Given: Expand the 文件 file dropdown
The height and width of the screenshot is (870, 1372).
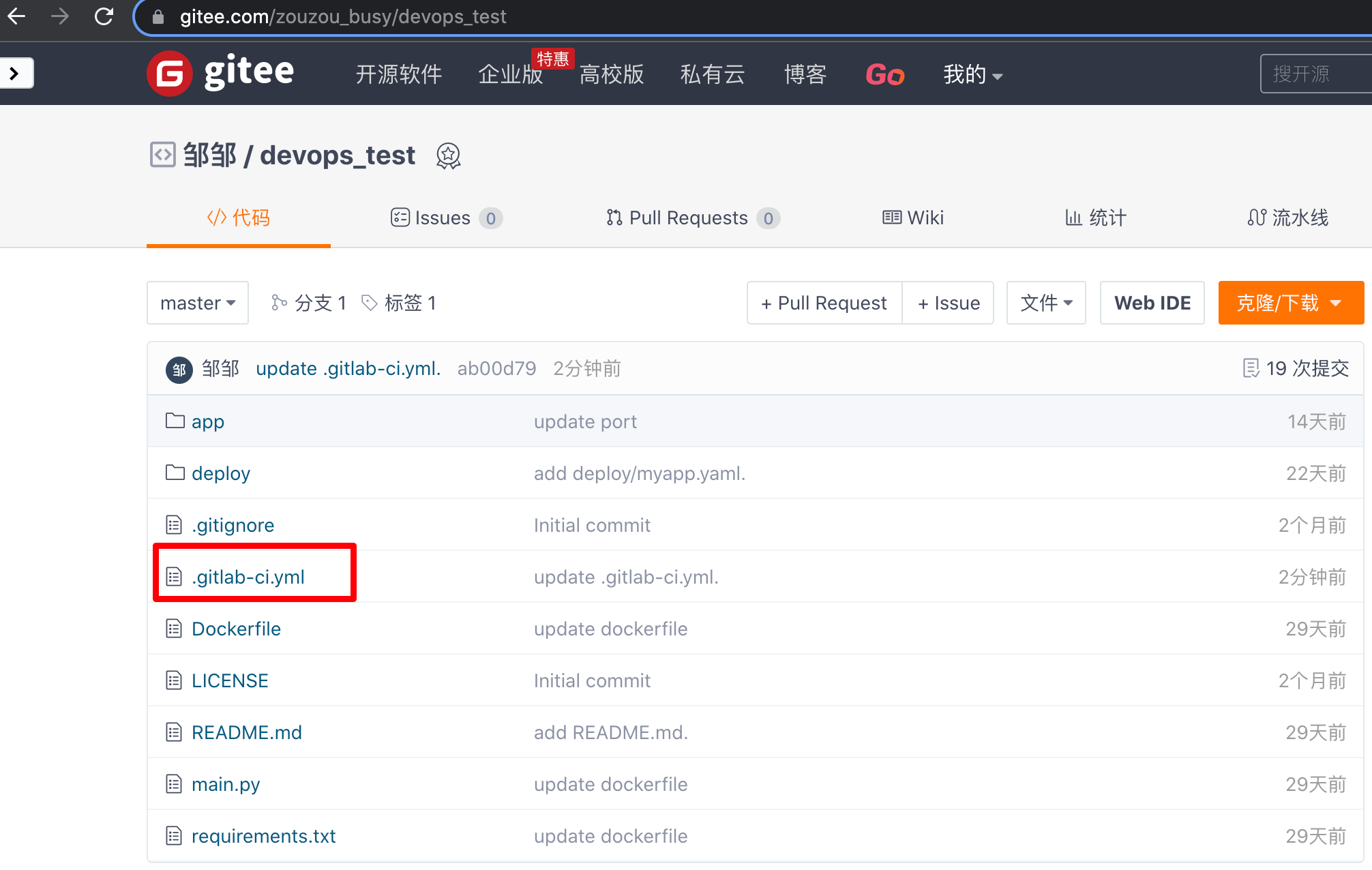Looking at the screenshot, I should [1045, 303].
